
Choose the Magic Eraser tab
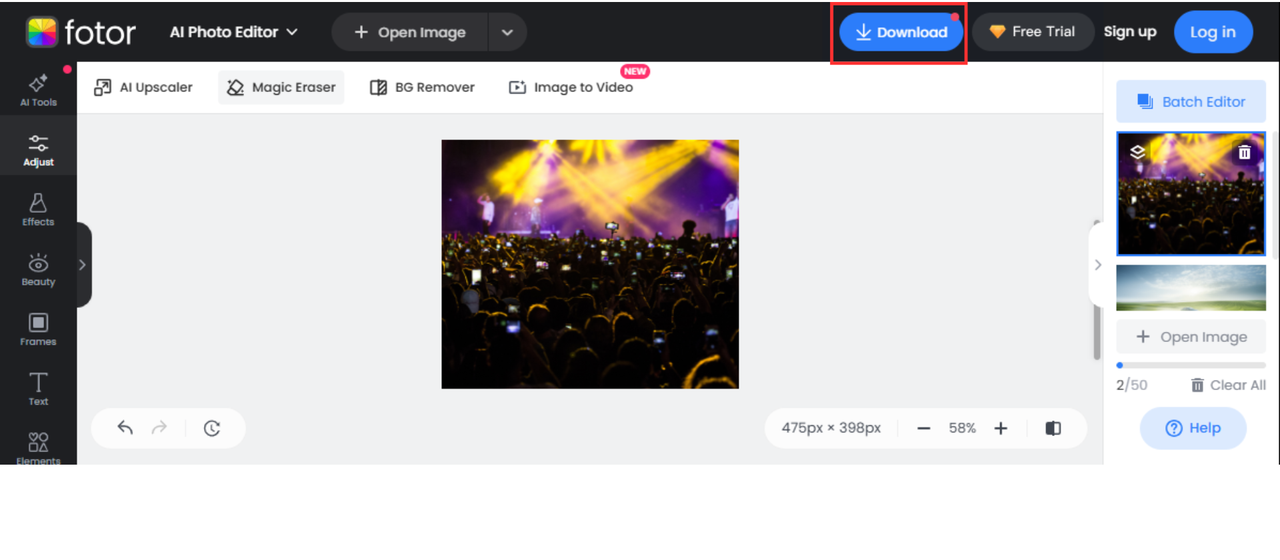click(x=281, y=87)
